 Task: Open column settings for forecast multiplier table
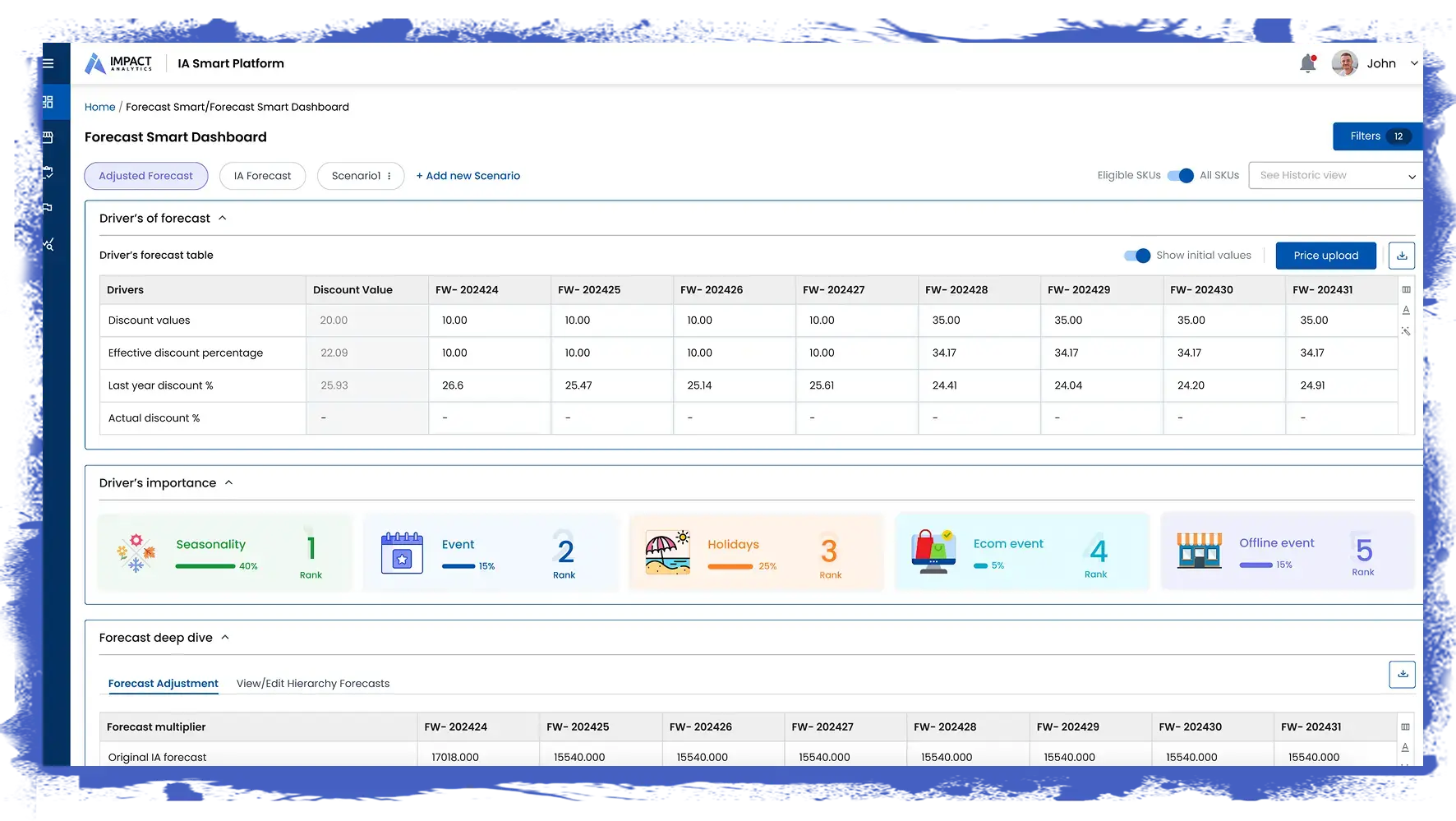point(1405,726)
